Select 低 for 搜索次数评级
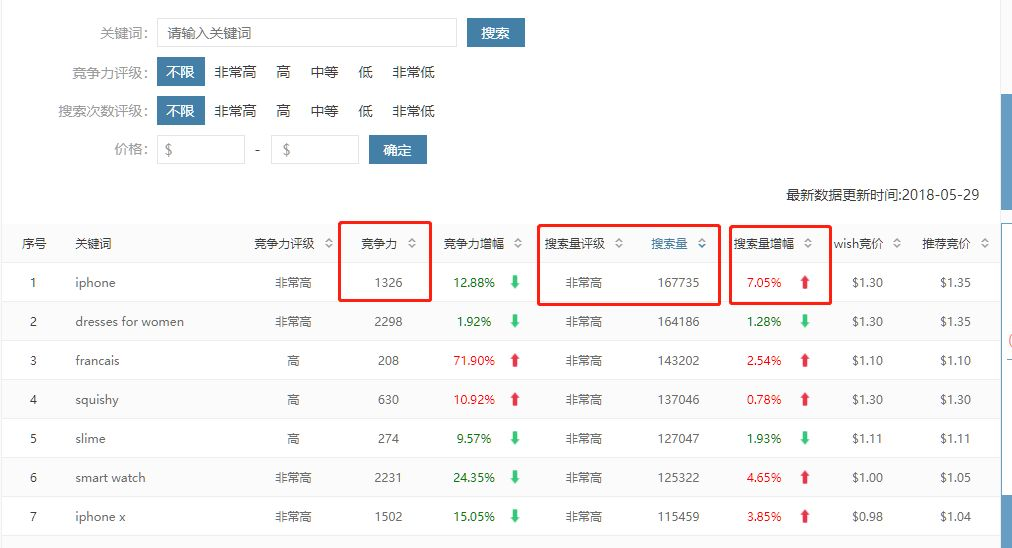The image size is (1012, 548). pyautogui.click(x=365, y=111)
